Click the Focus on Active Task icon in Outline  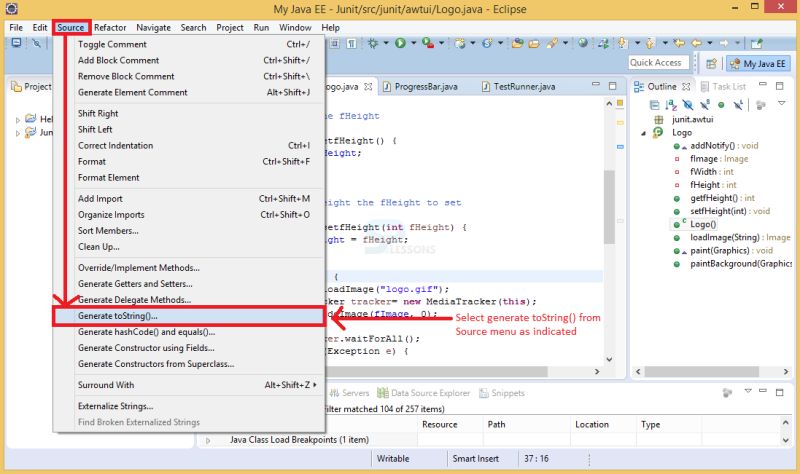[x=761, y=105]
